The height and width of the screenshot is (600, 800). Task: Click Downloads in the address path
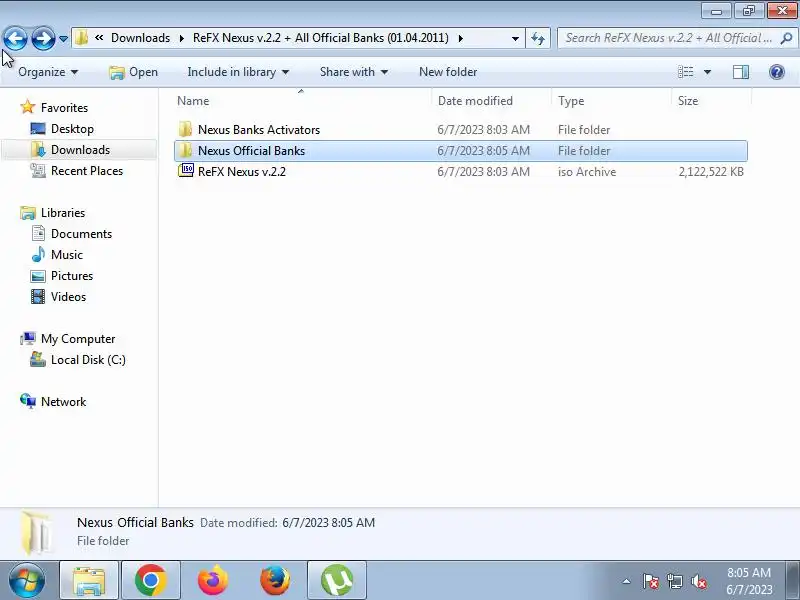coord(140,38)
